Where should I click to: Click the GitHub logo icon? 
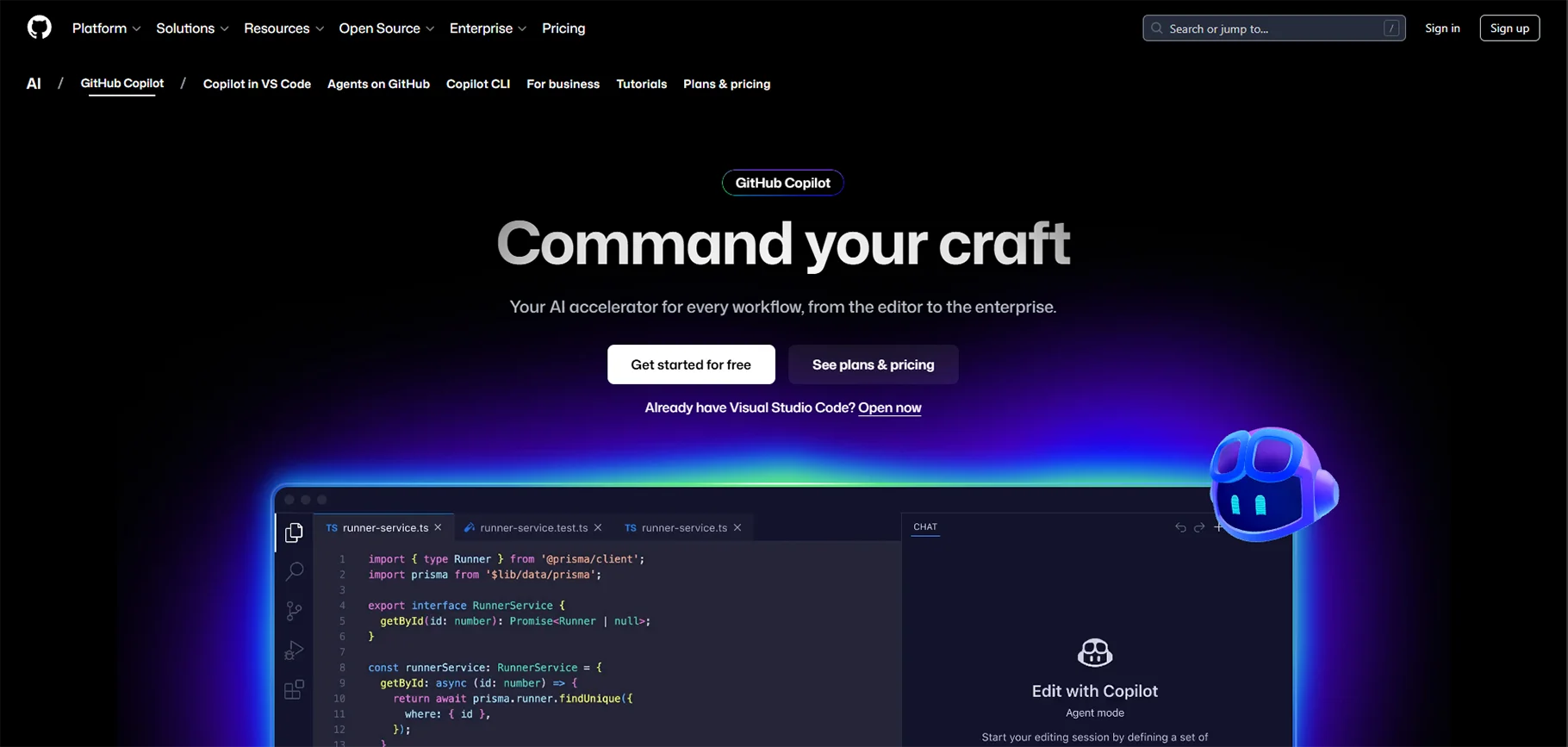pos(39,28)
